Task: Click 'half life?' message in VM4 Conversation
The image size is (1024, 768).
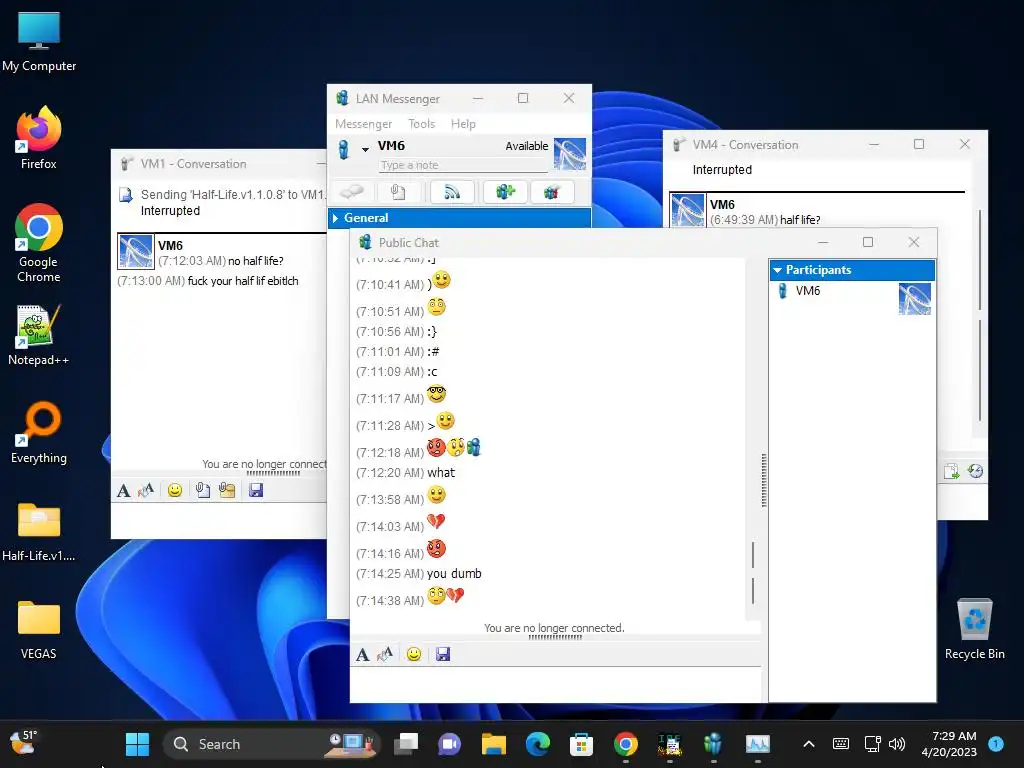Action: click(x=800, y=219)
